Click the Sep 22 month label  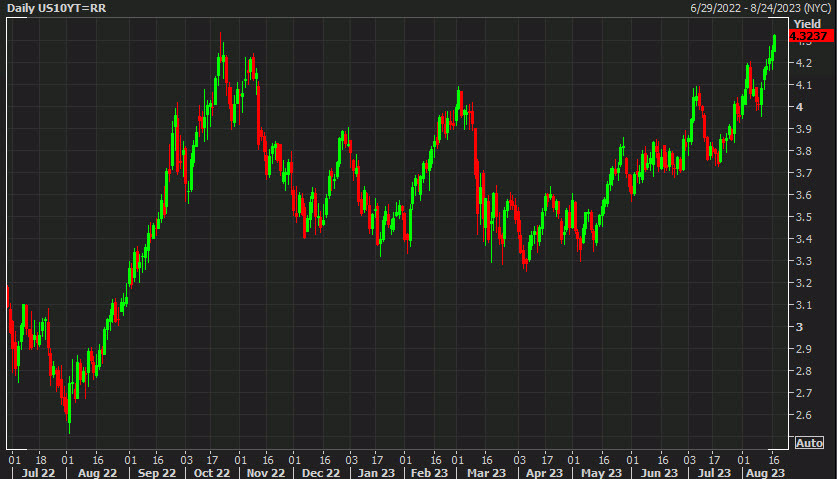click(x=156, y=473)
